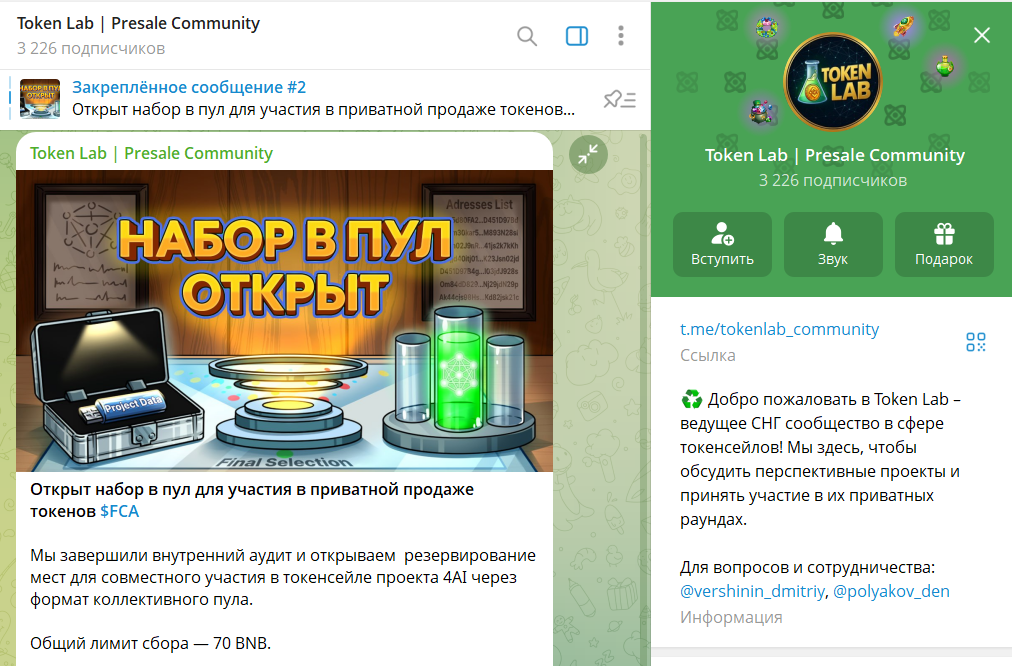Join the channel via Вступить button

click(x=722, y=245)
